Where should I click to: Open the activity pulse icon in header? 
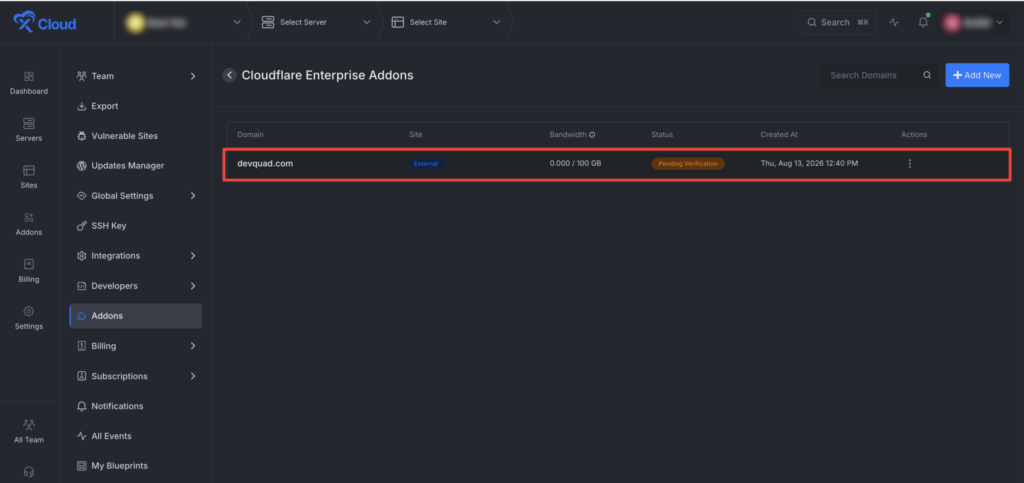click(x=894, y=22)
